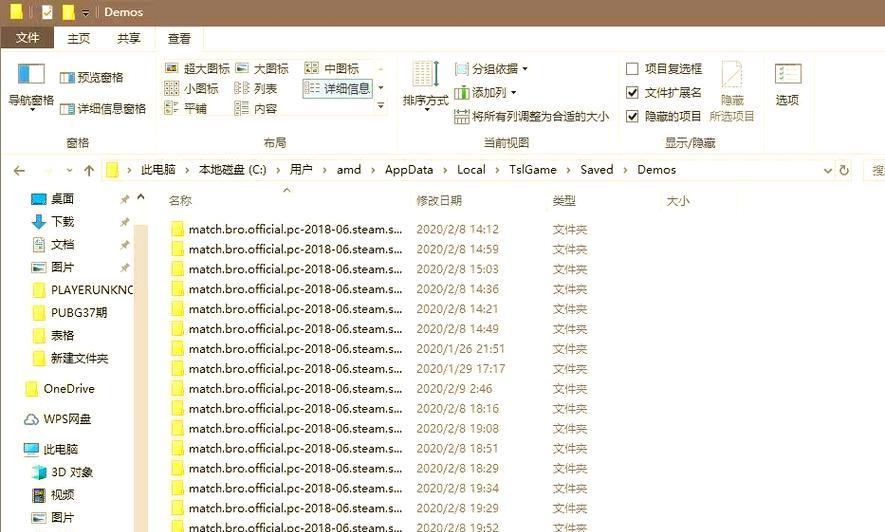Image resolution: width=885 pixels, height=532 pixels.
Task: Toggle the 详细信息窗格 details pane
Action: coord(103,108)
